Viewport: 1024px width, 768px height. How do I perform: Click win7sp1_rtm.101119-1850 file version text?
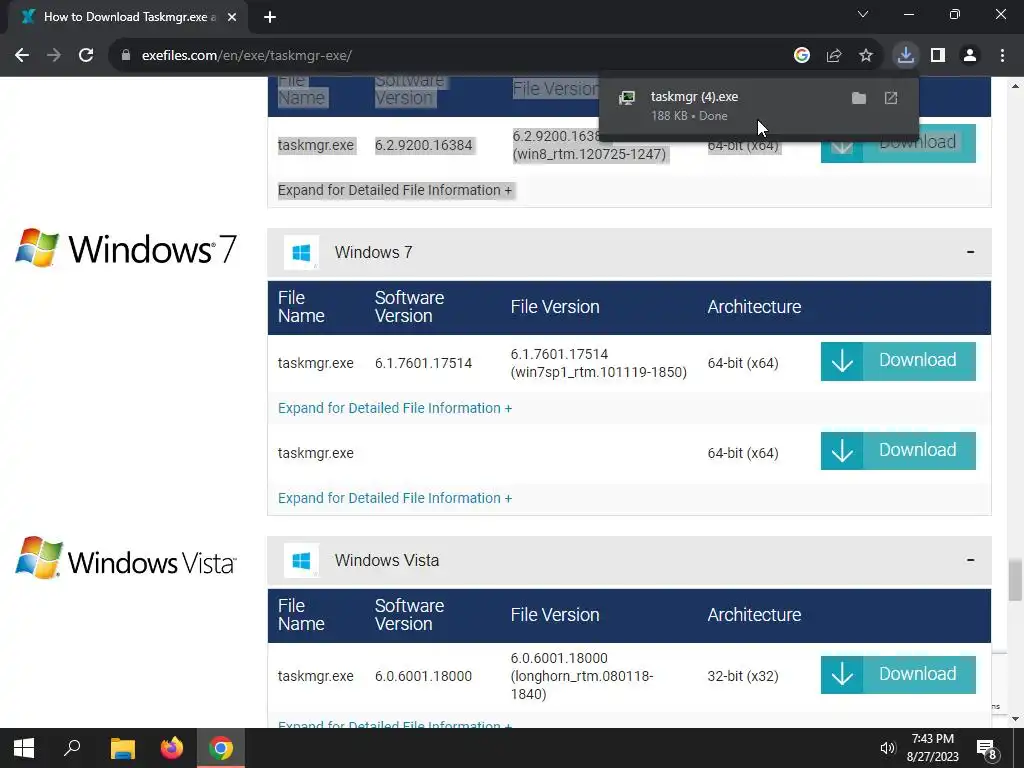pyautogui.click(x=598, y=372)
